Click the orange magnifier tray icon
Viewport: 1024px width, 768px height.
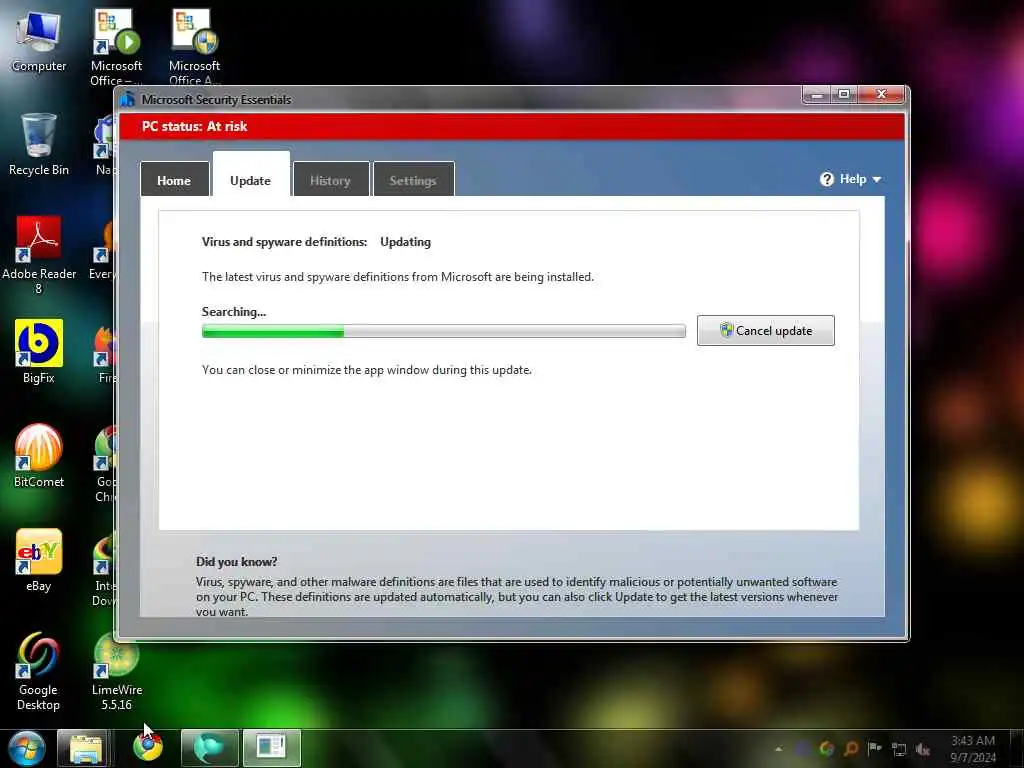[x=851, y=749]
